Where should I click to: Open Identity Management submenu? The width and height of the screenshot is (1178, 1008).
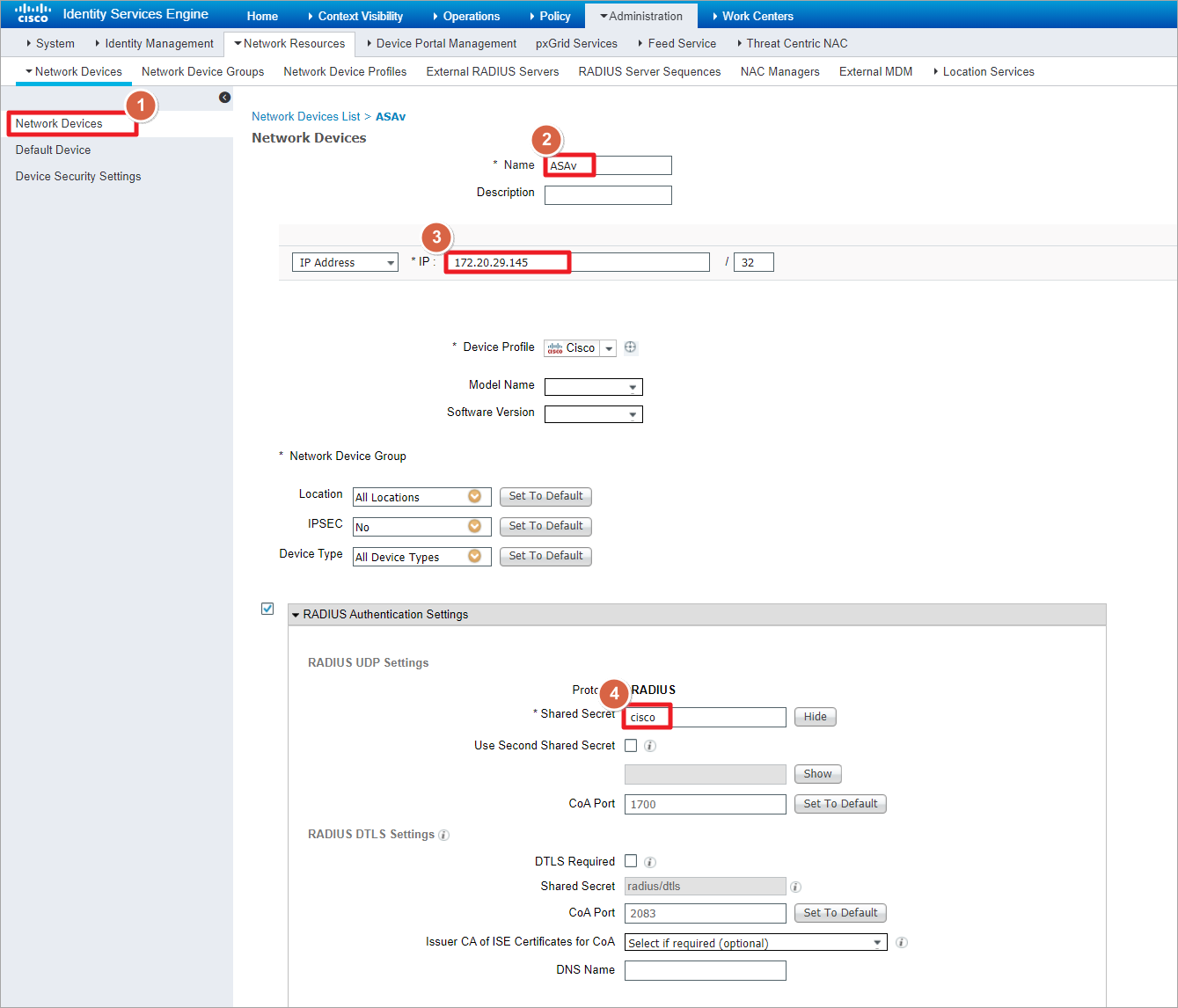[155, 43]
